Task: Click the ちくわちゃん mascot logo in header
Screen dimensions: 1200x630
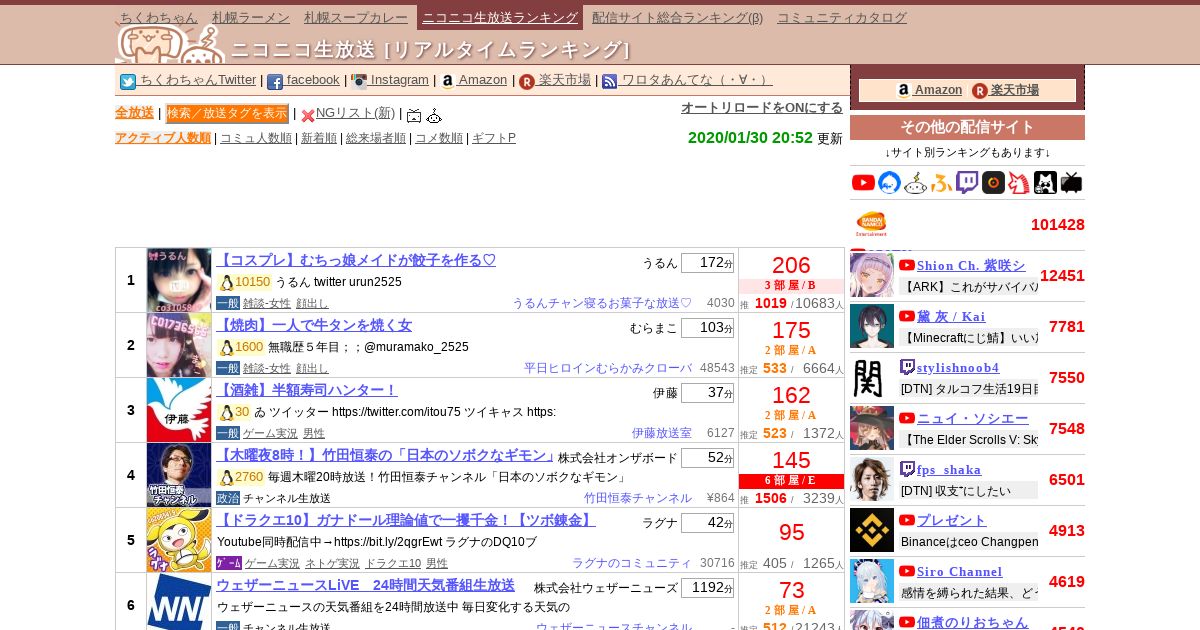Action: click(170, 44)
